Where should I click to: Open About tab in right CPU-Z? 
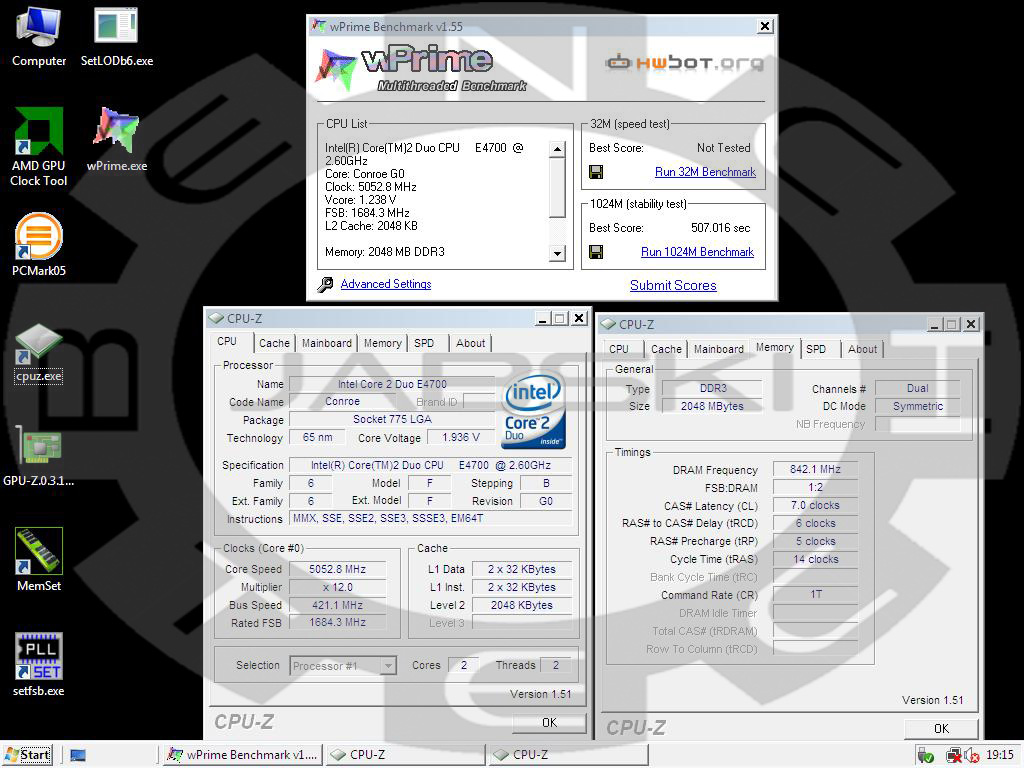pyautogui.click(x=863, y=349)
